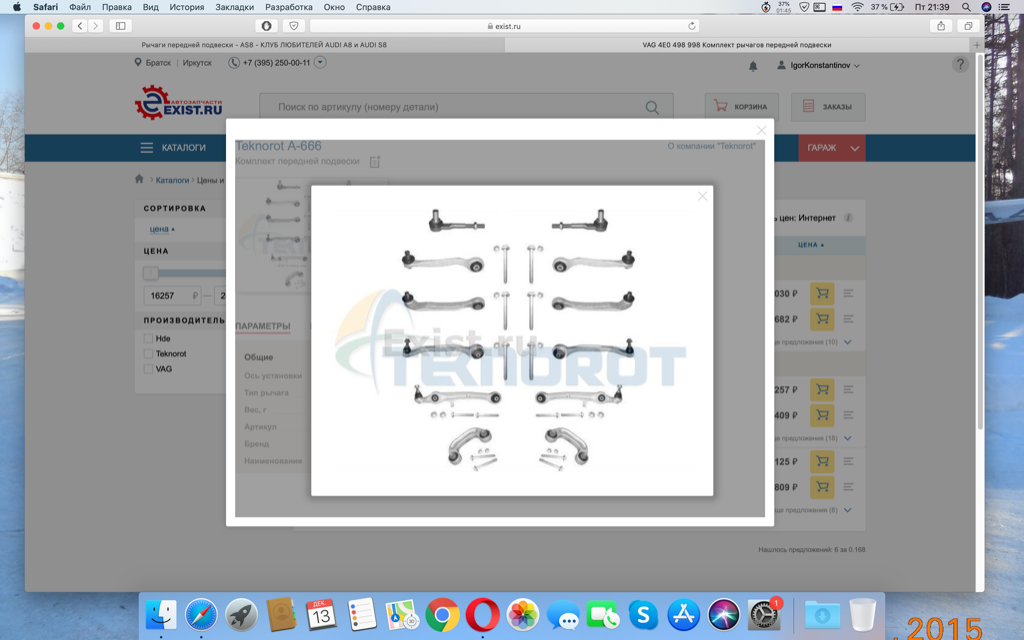Add the 030 ₽ offer to cart
Image resolution: width=1024 pixels, height=640 pixels.
(x=822, y=294)
